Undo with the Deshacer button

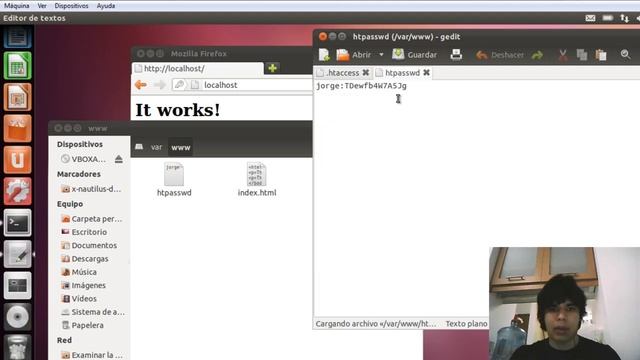(500, 55)
